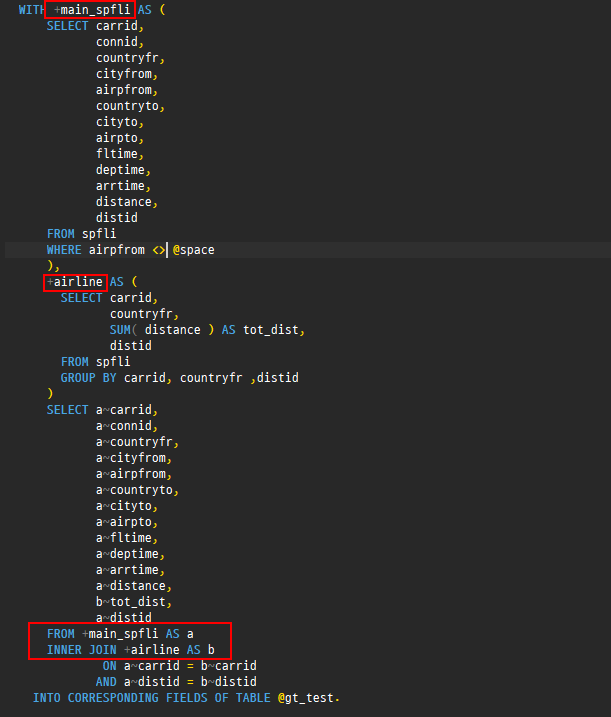Click the 'GROUP BY' keywords

[x=89, y=378]
